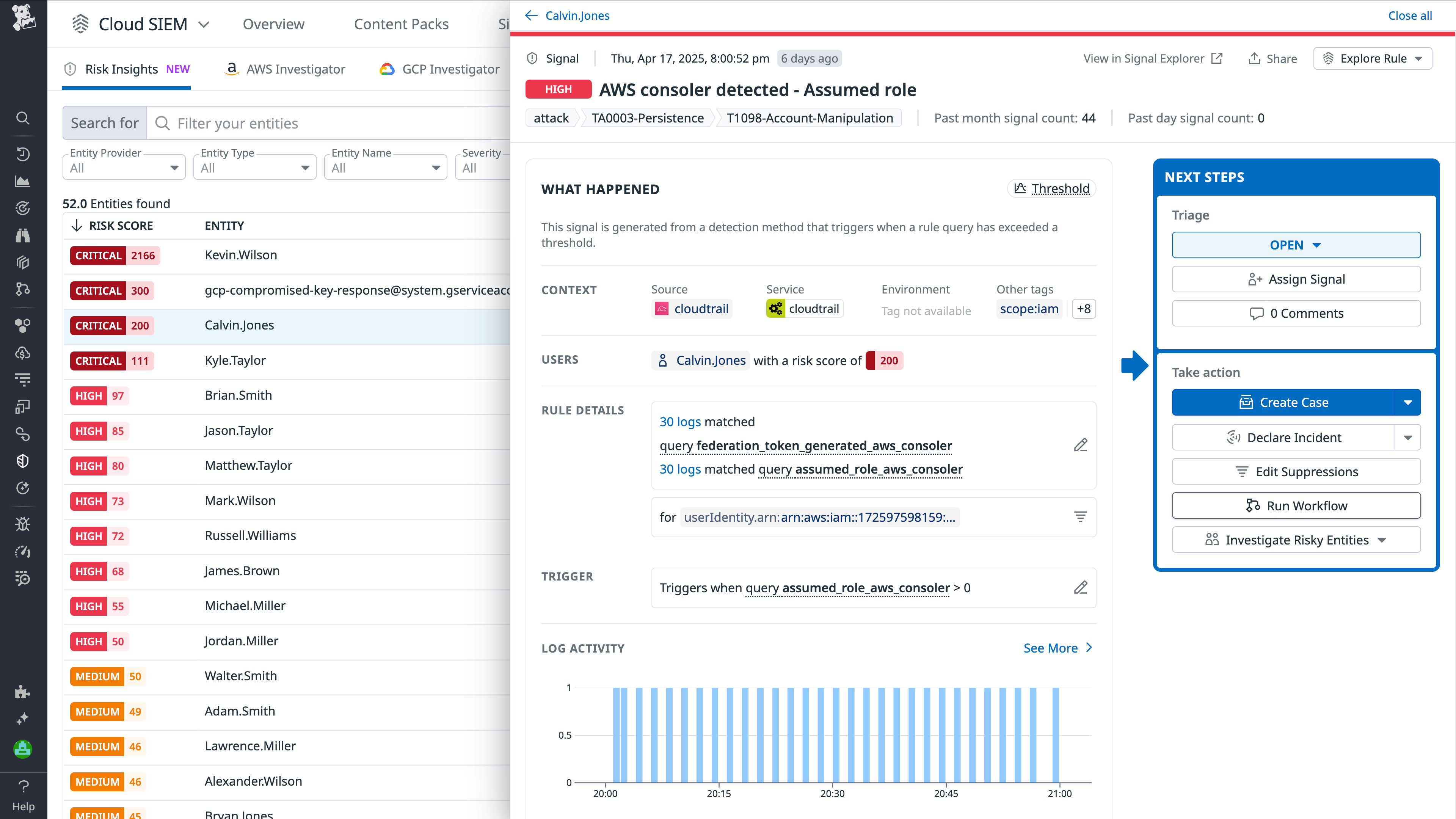
Task: Open the Entity Type filter dropdown
Action: pos(254,167)
